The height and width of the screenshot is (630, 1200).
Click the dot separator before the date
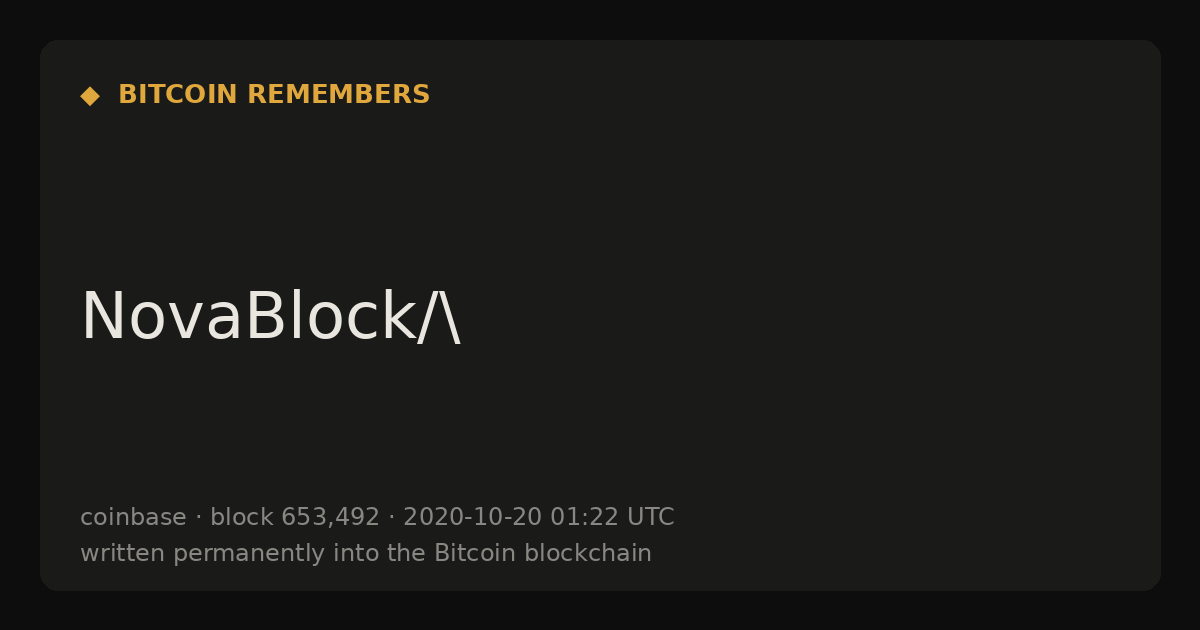[x=391, y=518]
